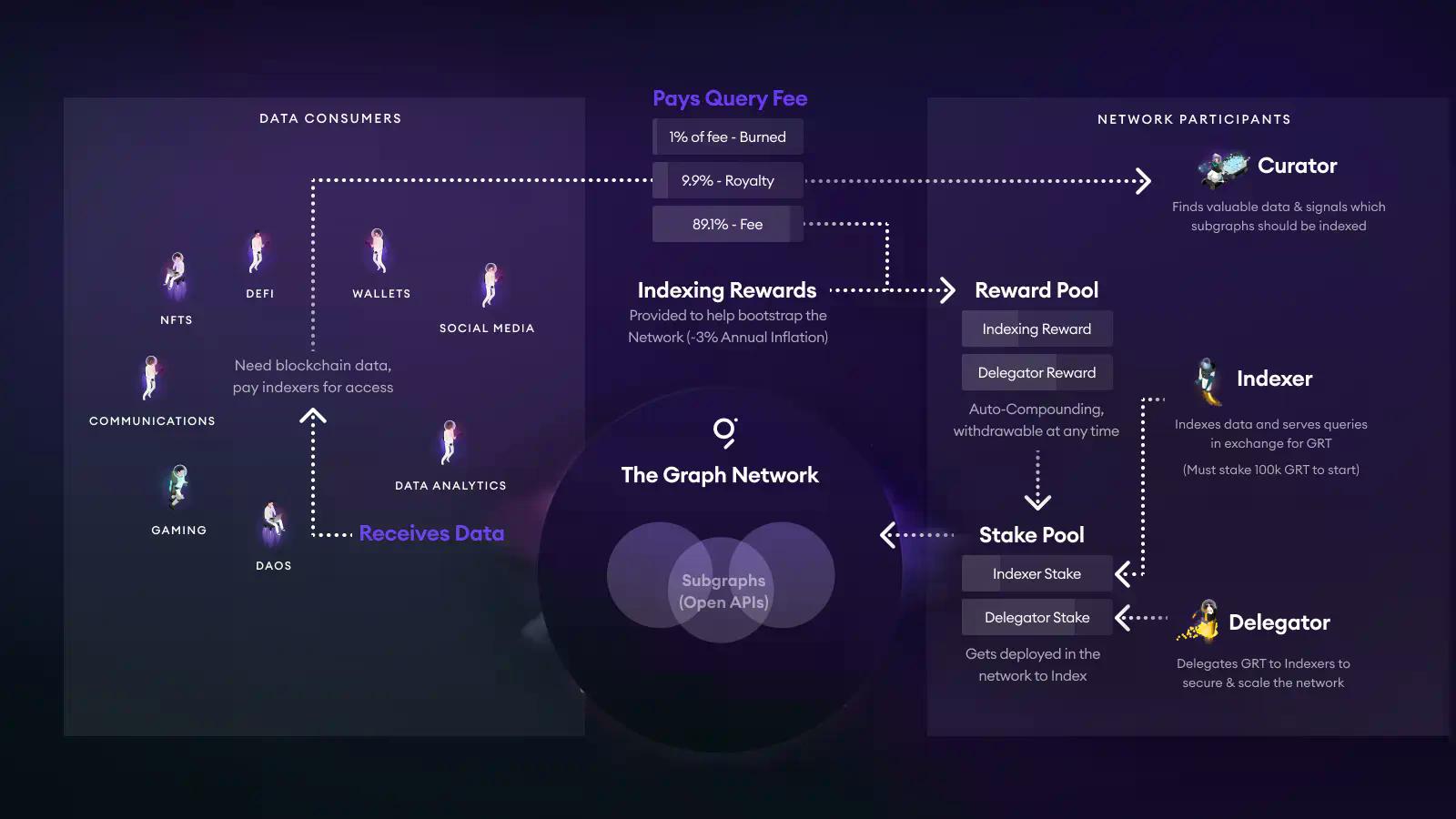Select the Delegator Stake box
This screenshot has height=819, width=1456.
point(1037,617)
